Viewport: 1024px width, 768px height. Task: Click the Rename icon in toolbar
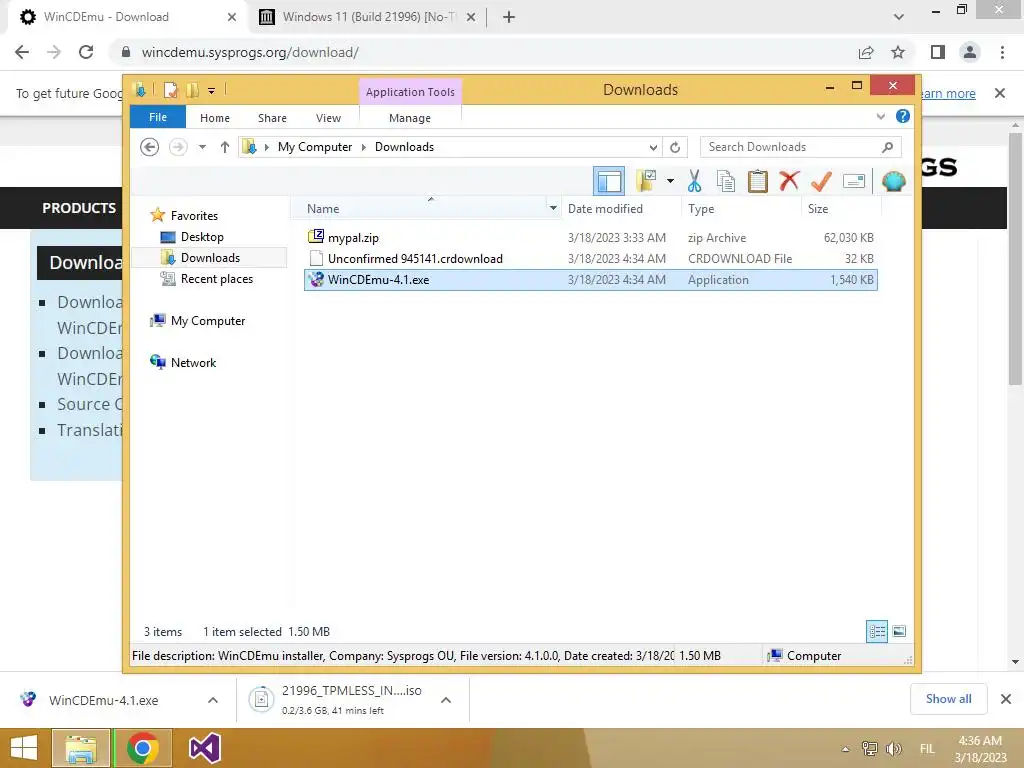pos(854,181)
